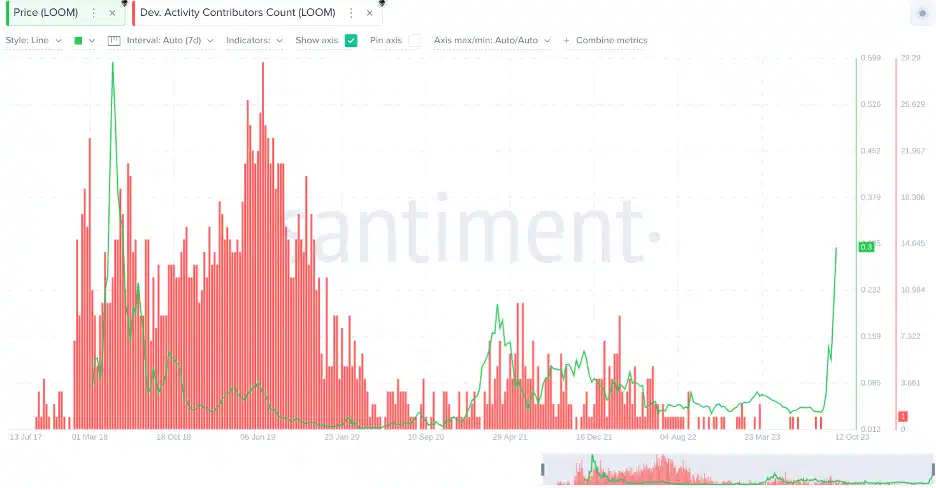Open the Indicators dropdown
The image size is (936, 488).
pyautogui.click(x=254, y=40)
